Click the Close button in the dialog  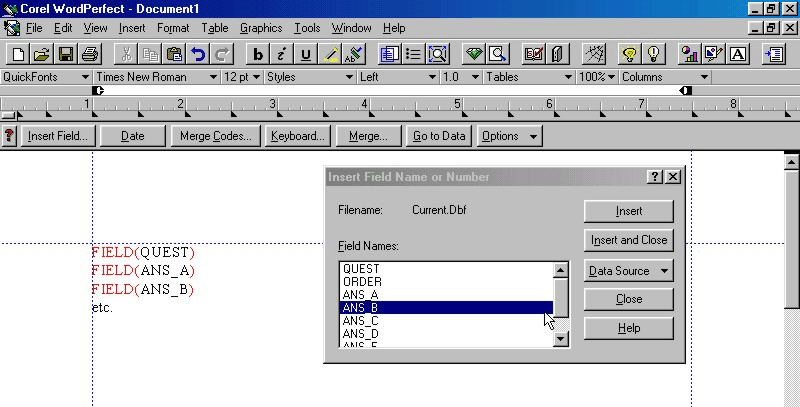[629, 299]
